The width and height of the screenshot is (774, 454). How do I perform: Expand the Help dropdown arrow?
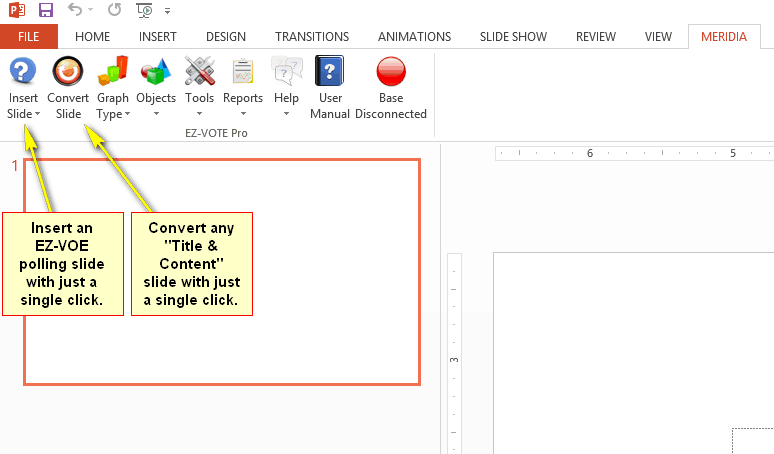pyautogui.click(x=286, y=114)
